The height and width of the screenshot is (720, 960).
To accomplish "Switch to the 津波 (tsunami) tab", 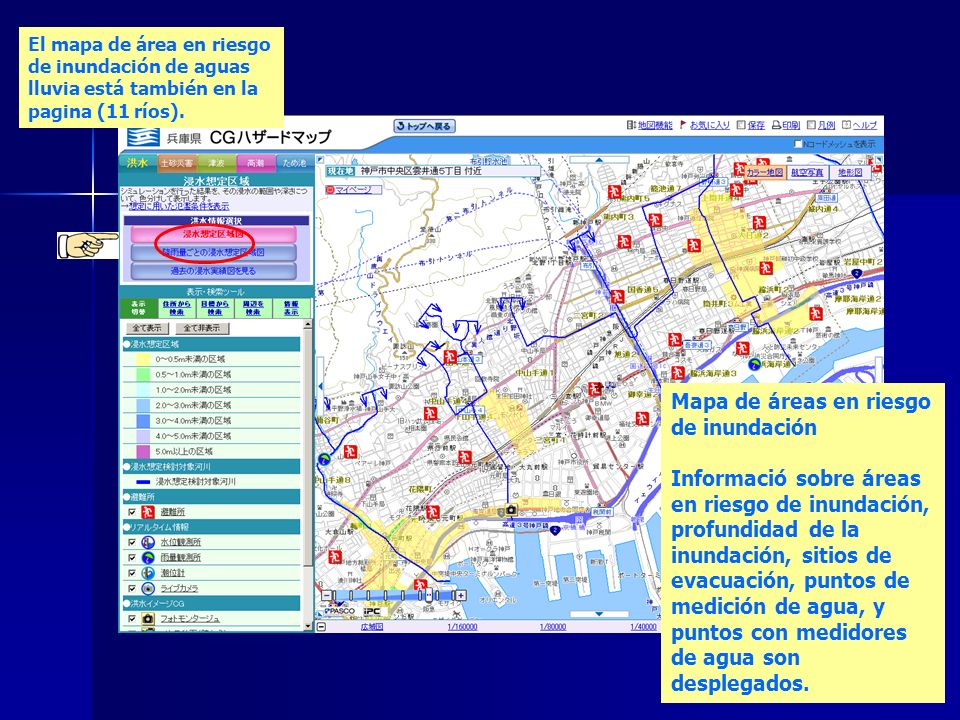I will 216,163.
